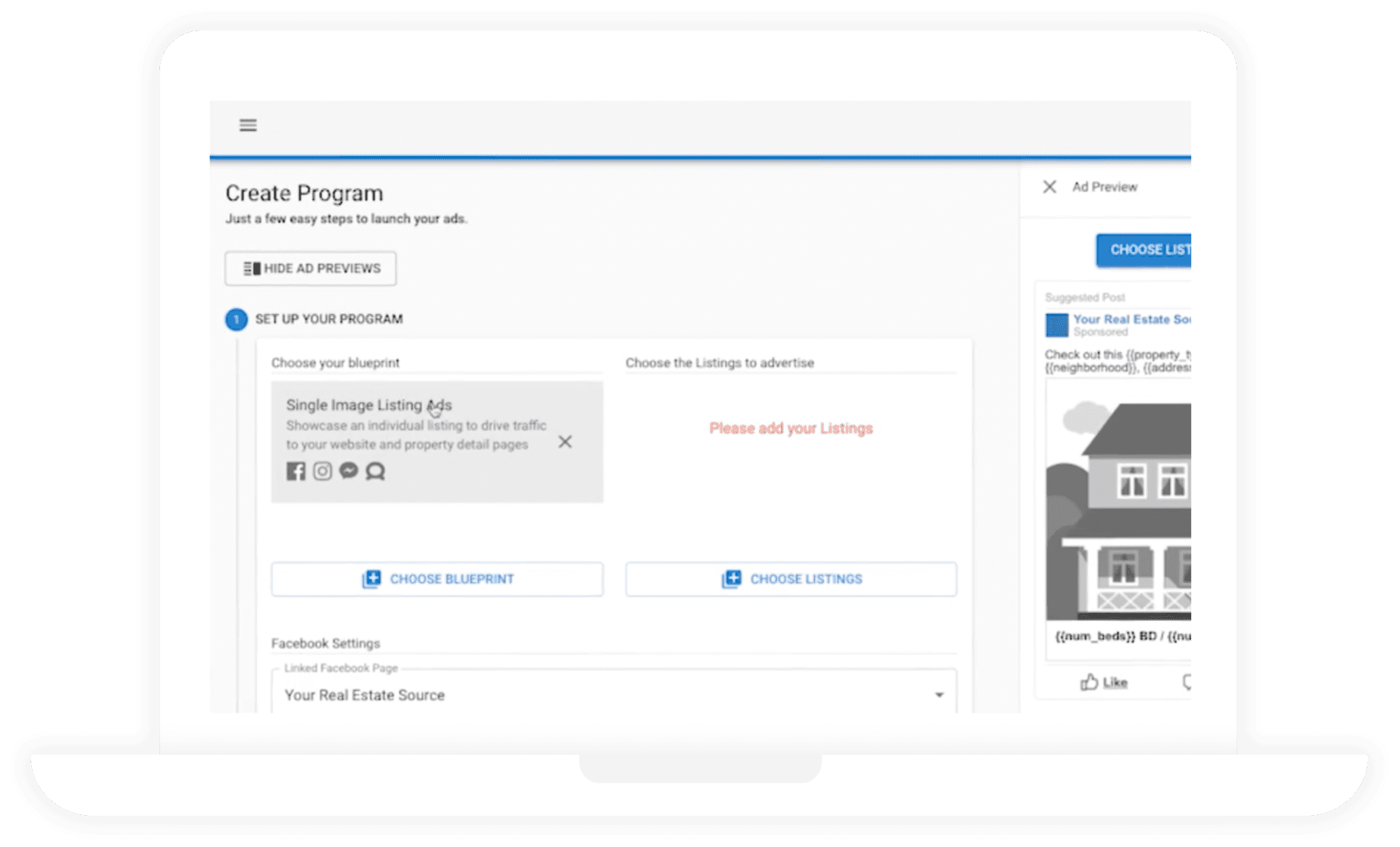The image size is (1400, 847).
Task: Click the Facebook page avatar in preview
Action: tap(1056, 324)
